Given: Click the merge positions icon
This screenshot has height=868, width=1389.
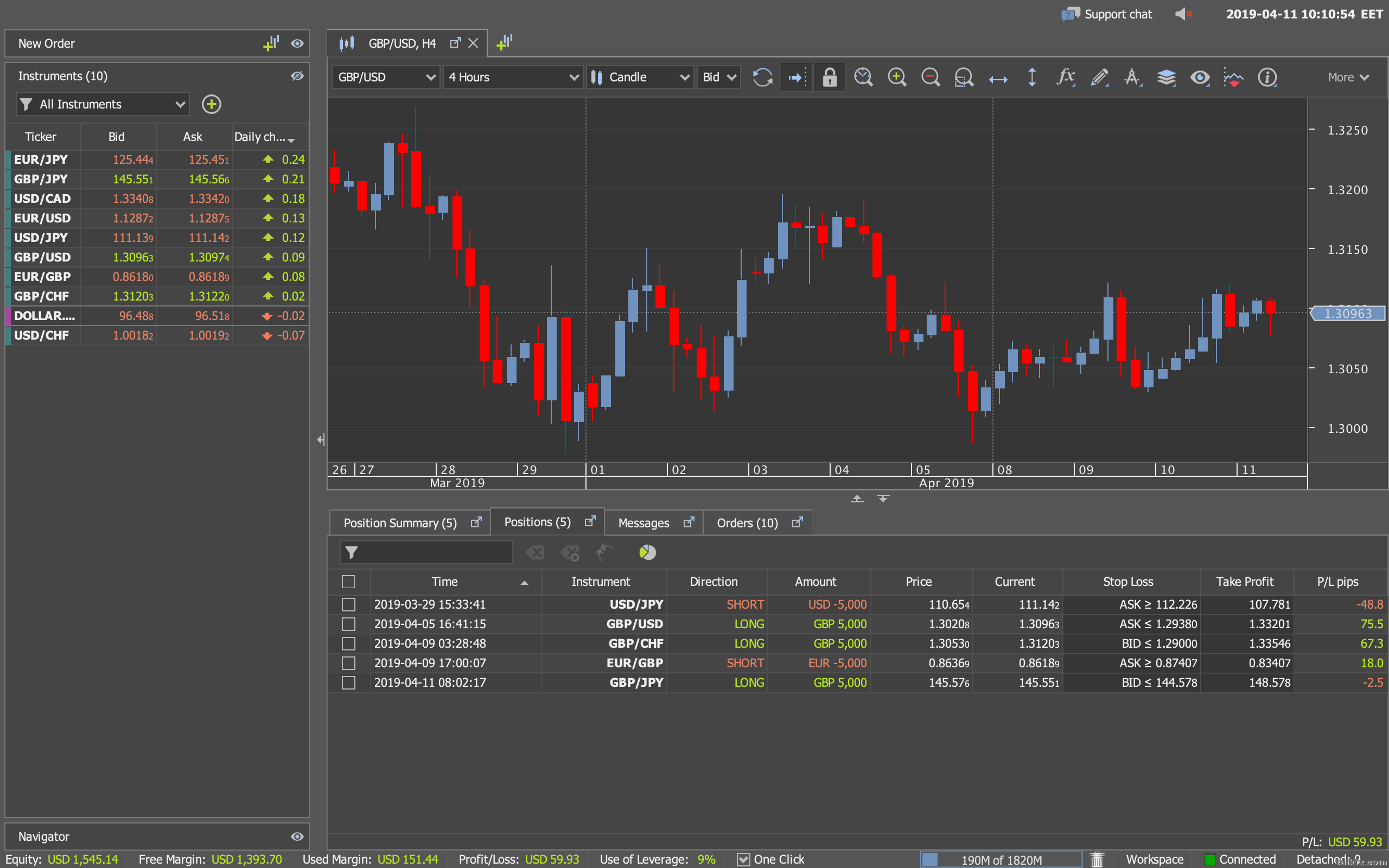Looking at the screenshot, I should 603,552.
